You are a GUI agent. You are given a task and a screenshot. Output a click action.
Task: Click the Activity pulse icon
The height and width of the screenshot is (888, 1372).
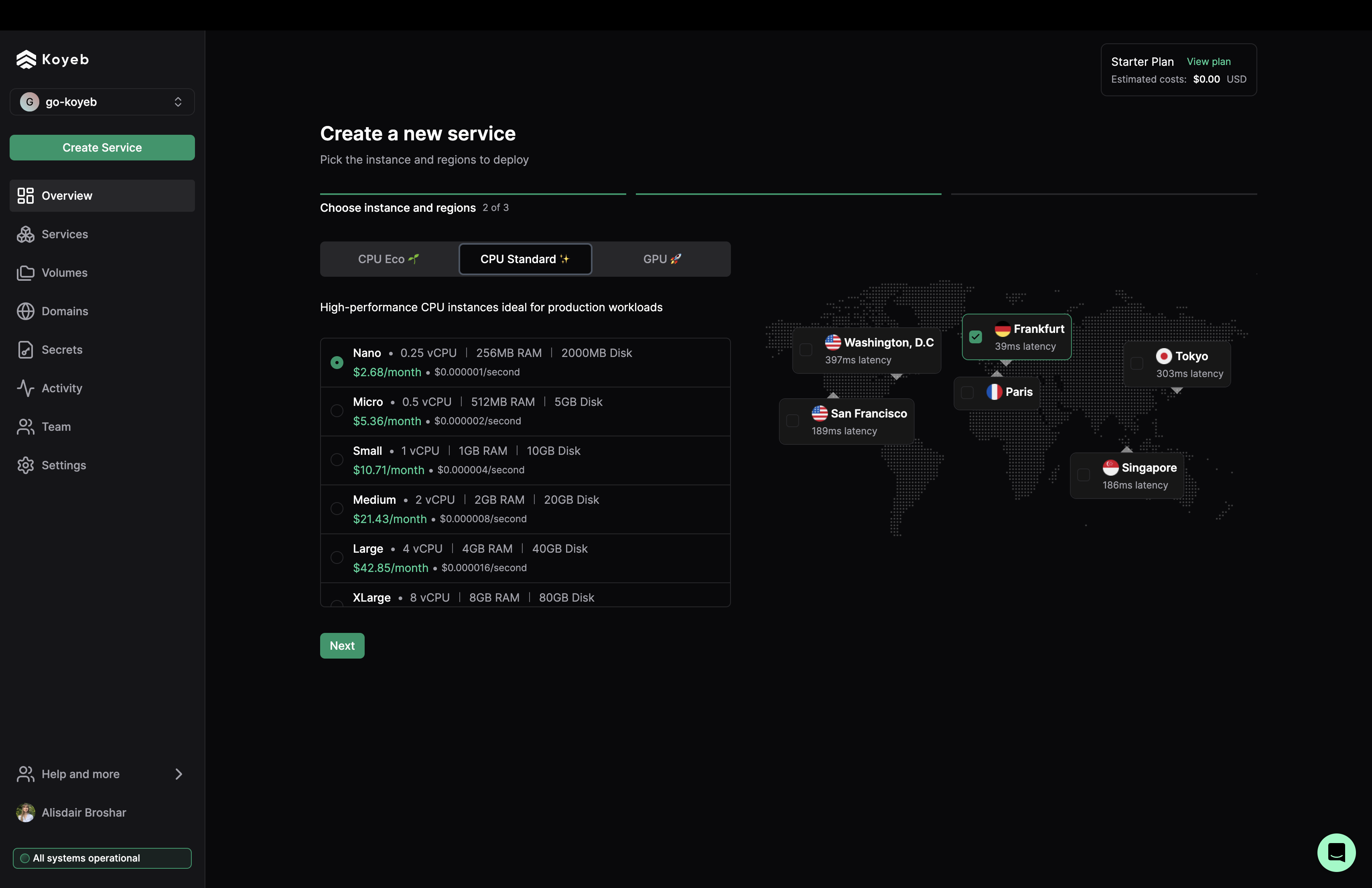25,388
